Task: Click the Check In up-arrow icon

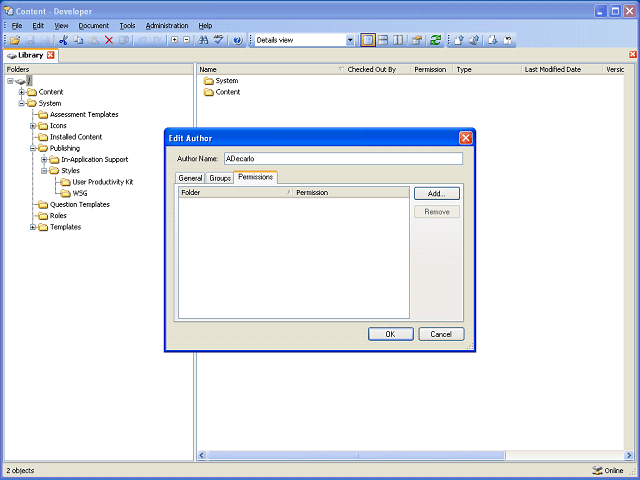Action: (459, 40)
